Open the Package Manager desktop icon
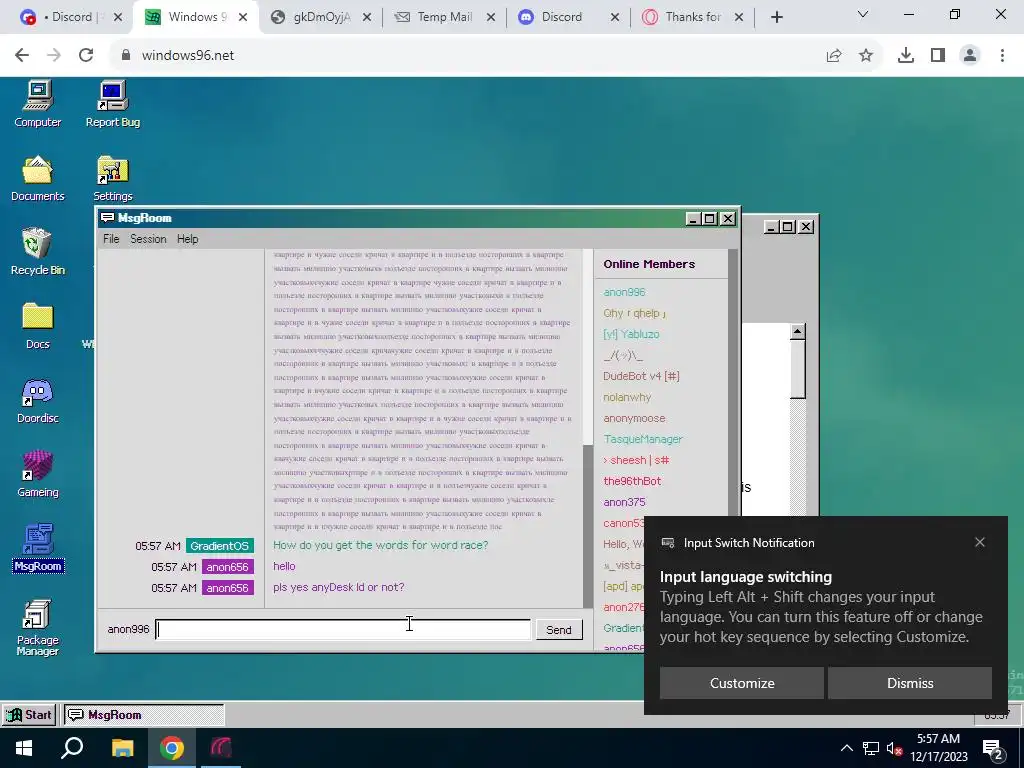The image size is (1024, 768). (37, 627)
